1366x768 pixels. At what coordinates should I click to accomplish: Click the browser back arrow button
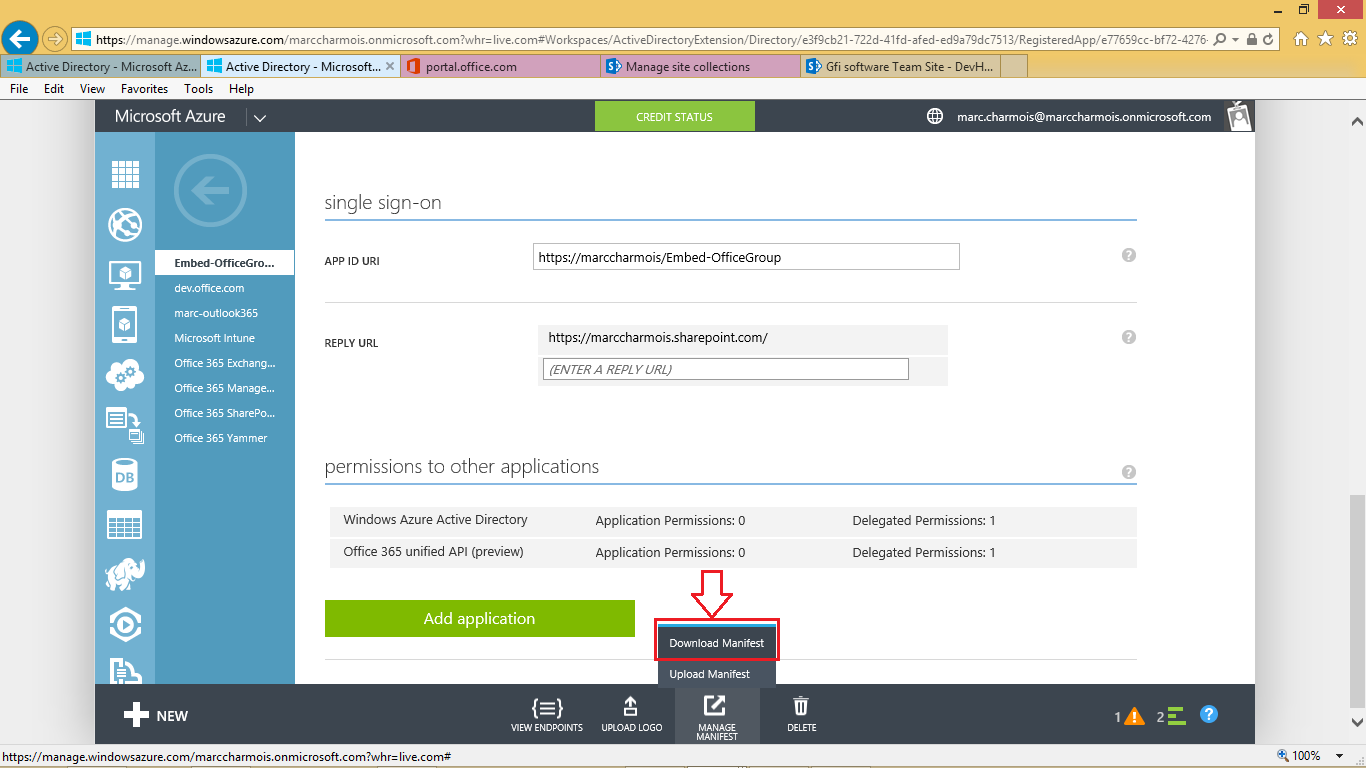[x=19, y=39]
